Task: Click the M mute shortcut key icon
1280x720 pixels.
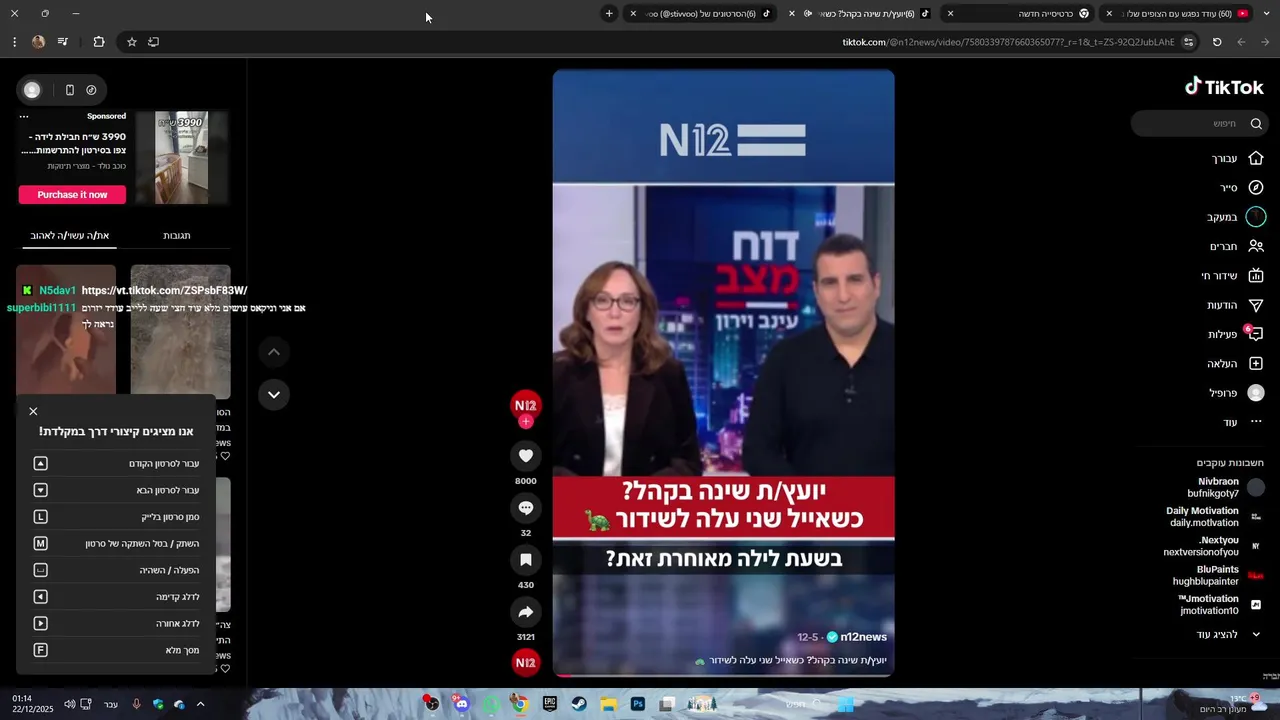Action: pos(40,543)
